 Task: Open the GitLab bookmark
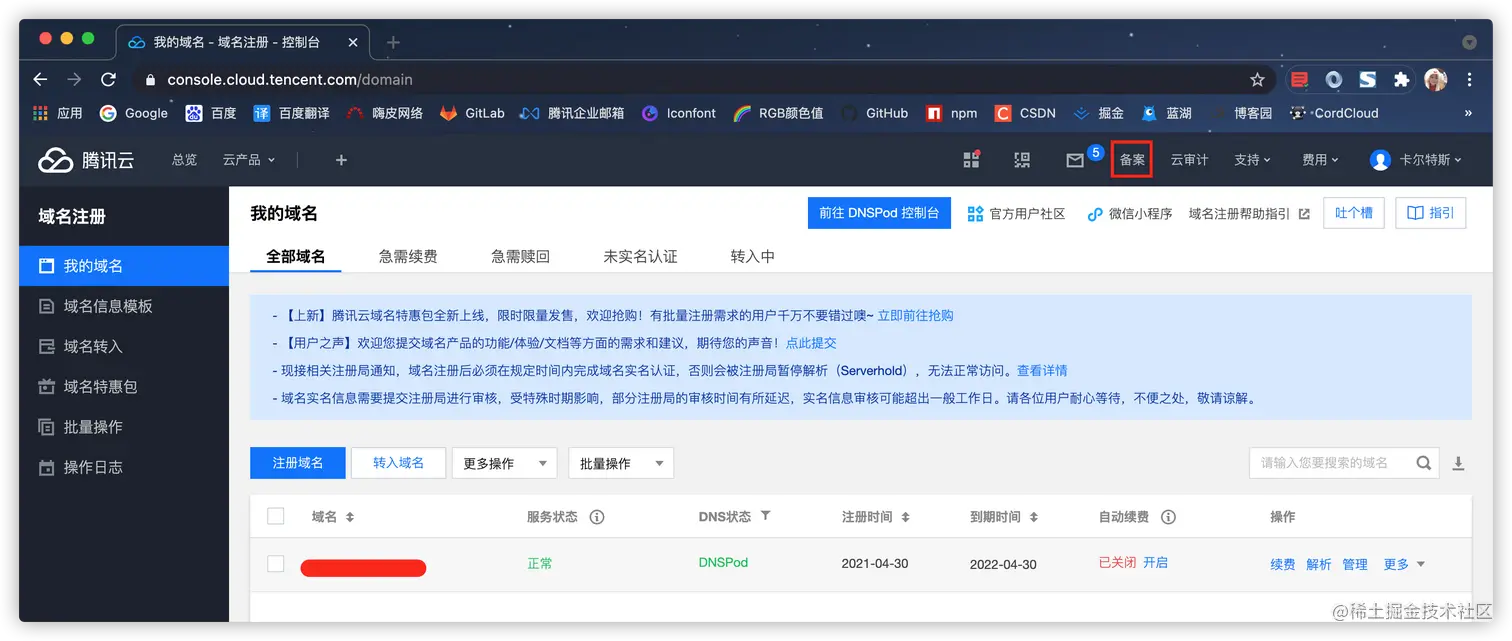tap(472, 113)
